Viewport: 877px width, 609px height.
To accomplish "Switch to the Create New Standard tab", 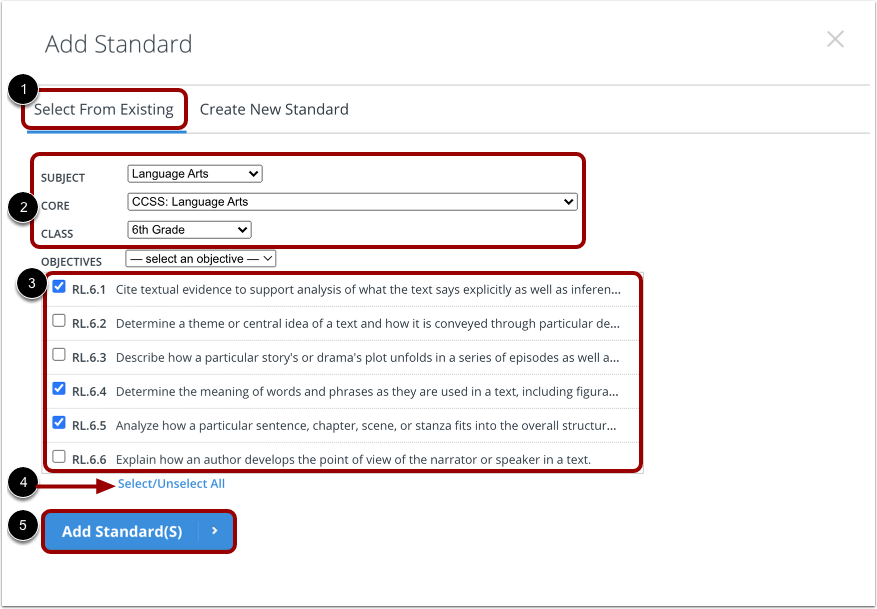I will click(273, 109).
